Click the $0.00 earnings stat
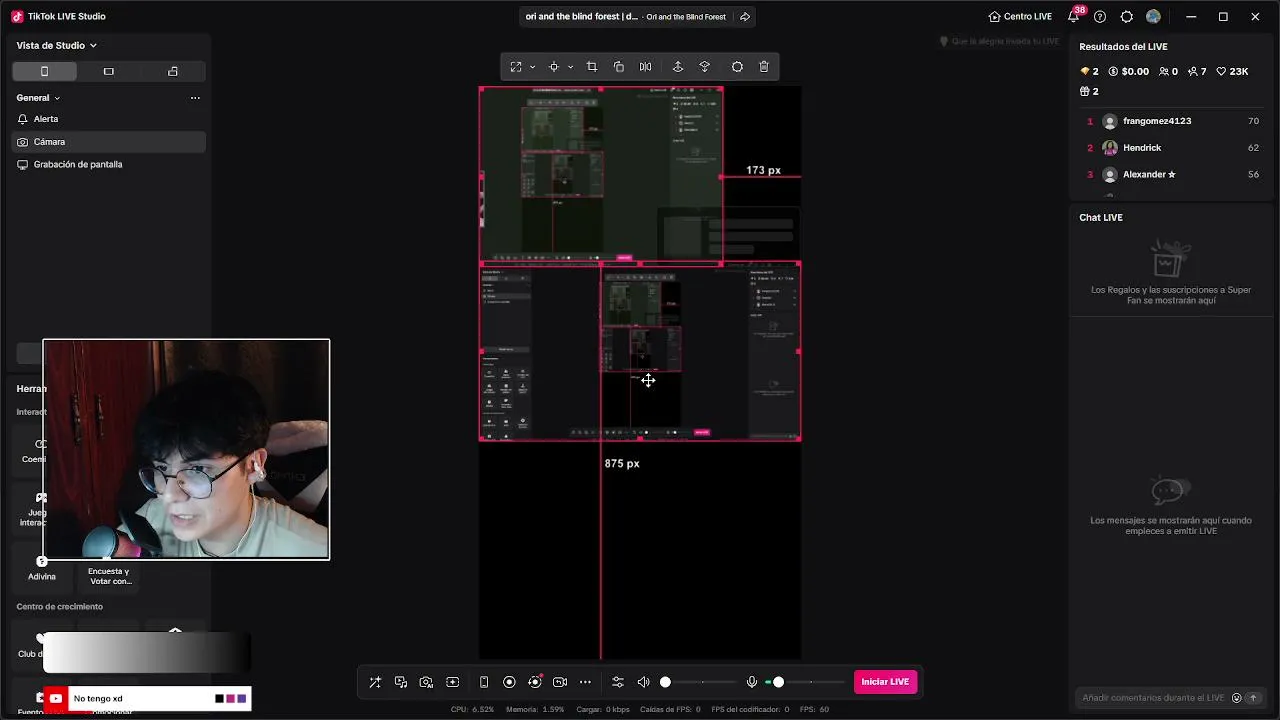This screenshot has height=720, width=1280. (x=1129, y=72)
